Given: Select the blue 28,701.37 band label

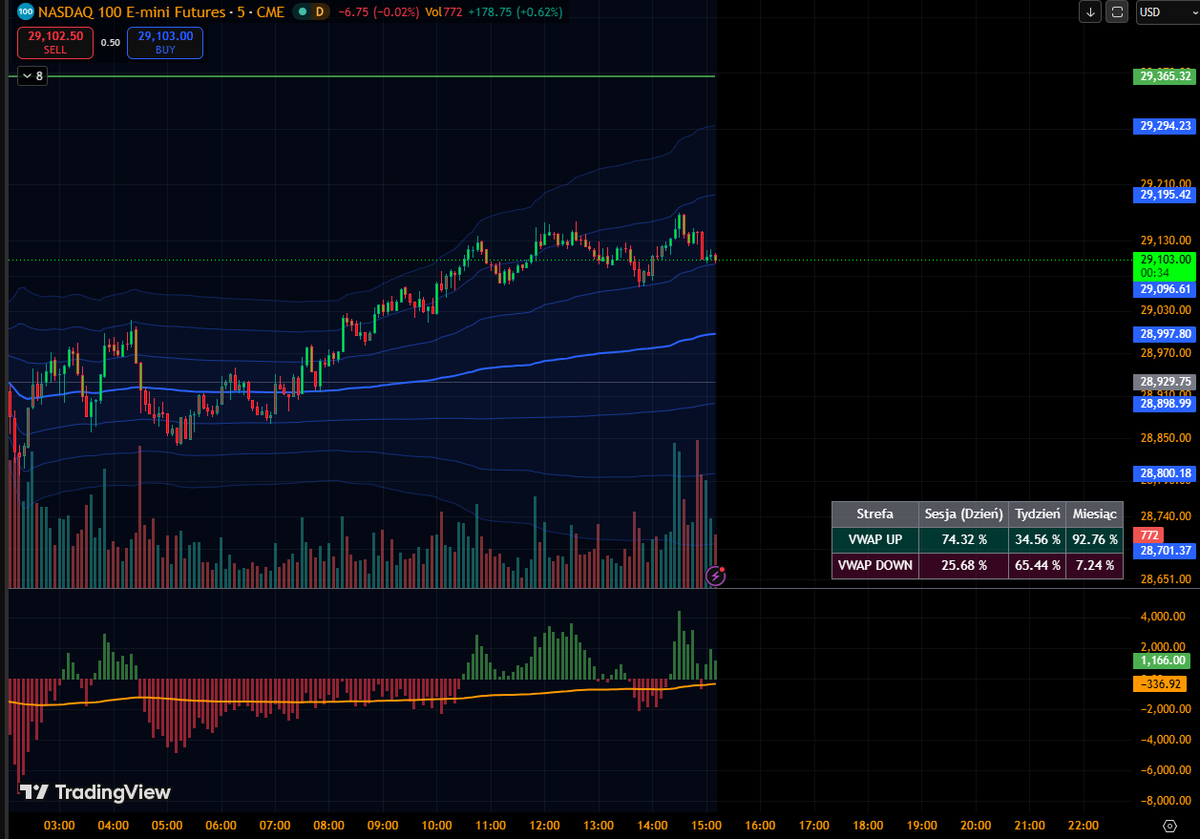Looking at the screenshot, I should coord(1165,550).
